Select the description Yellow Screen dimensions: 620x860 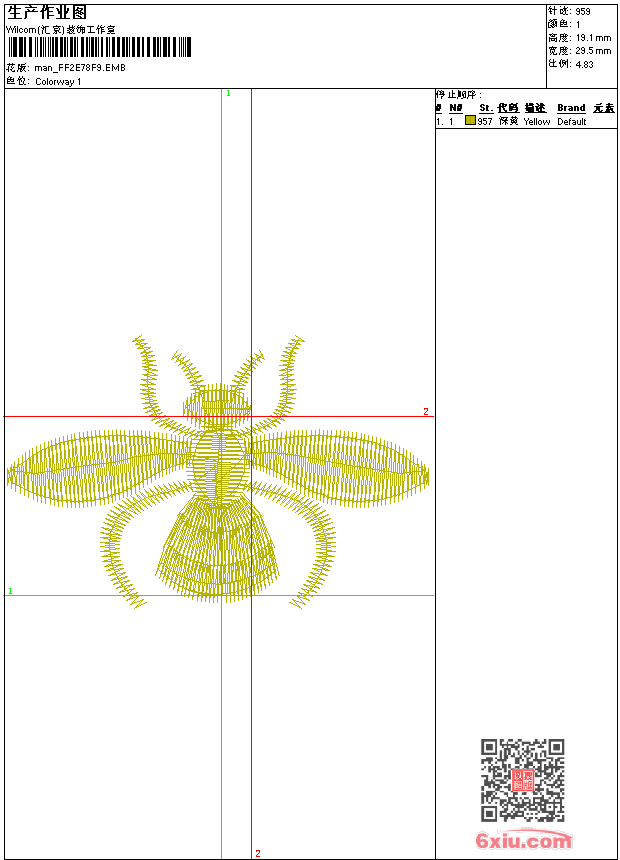click(537, 122)
